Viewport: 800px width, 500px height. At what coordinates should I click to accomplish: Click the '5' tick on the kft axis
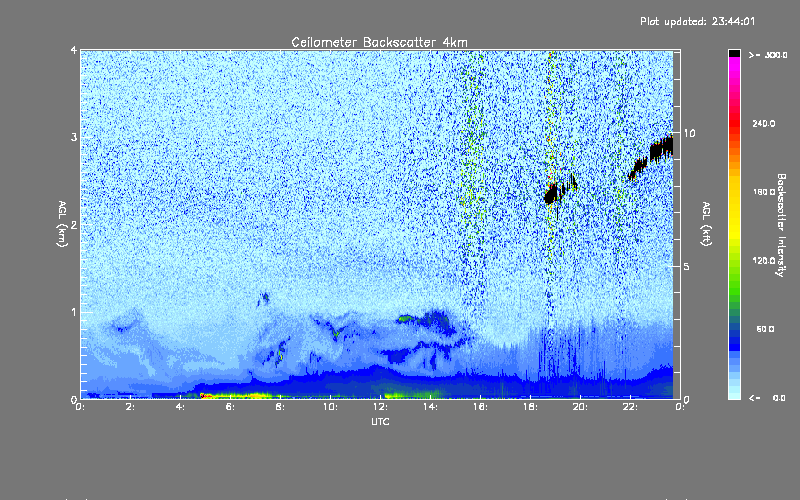686,266
